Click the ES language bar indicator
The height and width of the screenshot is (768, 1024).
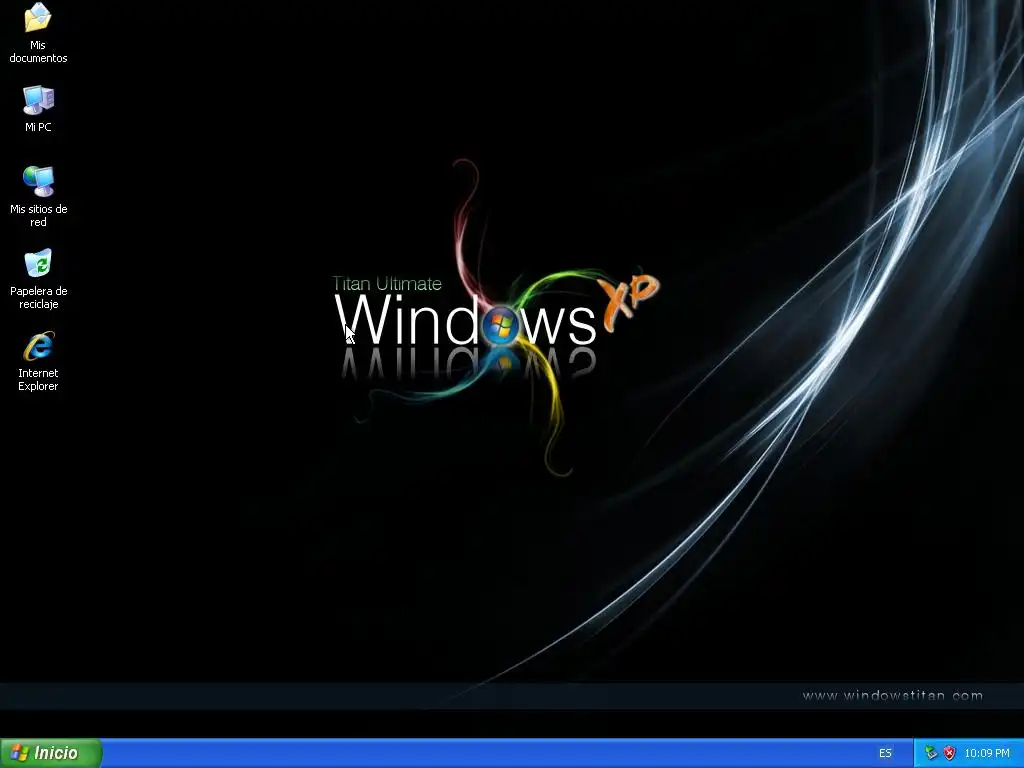(885, 753)
